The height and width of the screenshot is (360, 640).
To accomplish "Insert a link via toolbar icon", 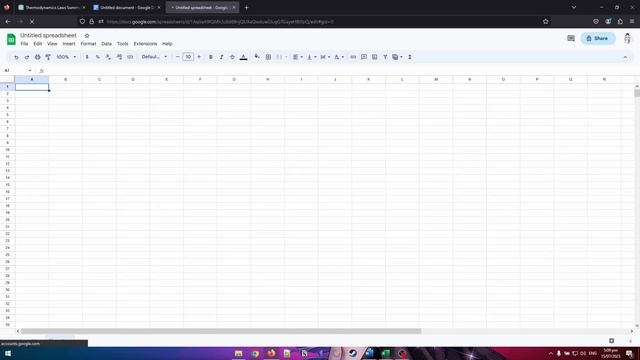I will pos(353,57).
